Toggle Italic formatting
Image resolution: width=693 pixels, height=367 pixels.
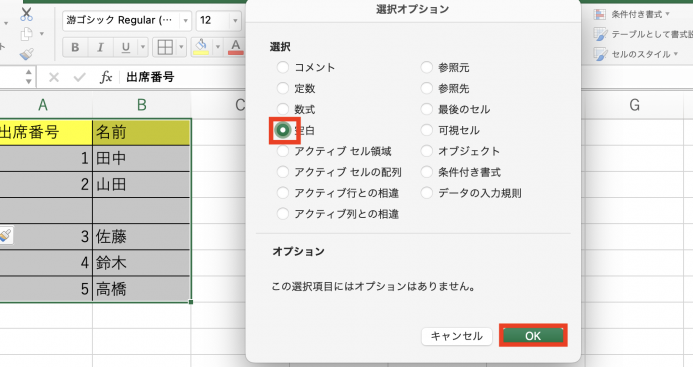[100, 47]
